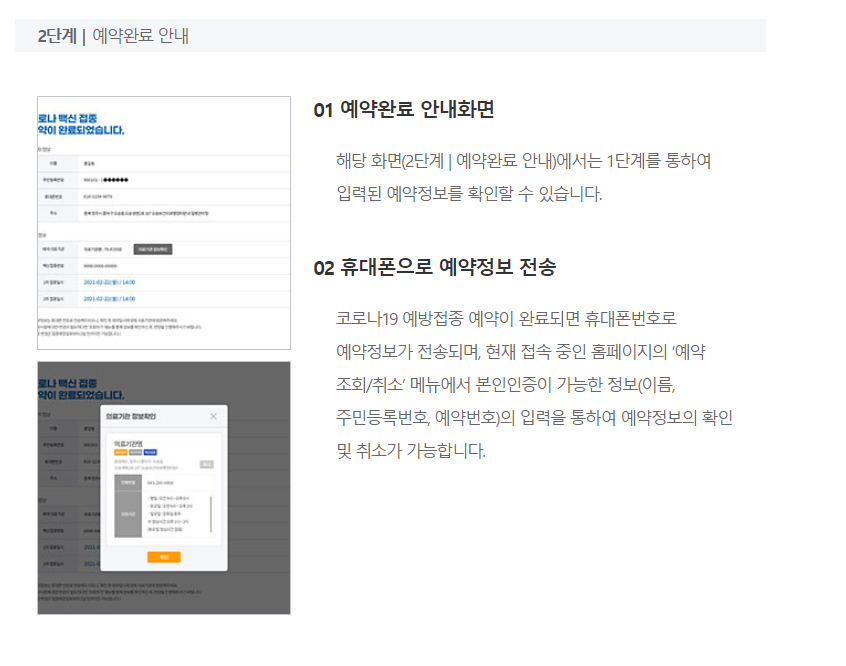846x666 pixels.
Task: Click the 의료기관 정보확인 gray button
Action: pos(154,248)
